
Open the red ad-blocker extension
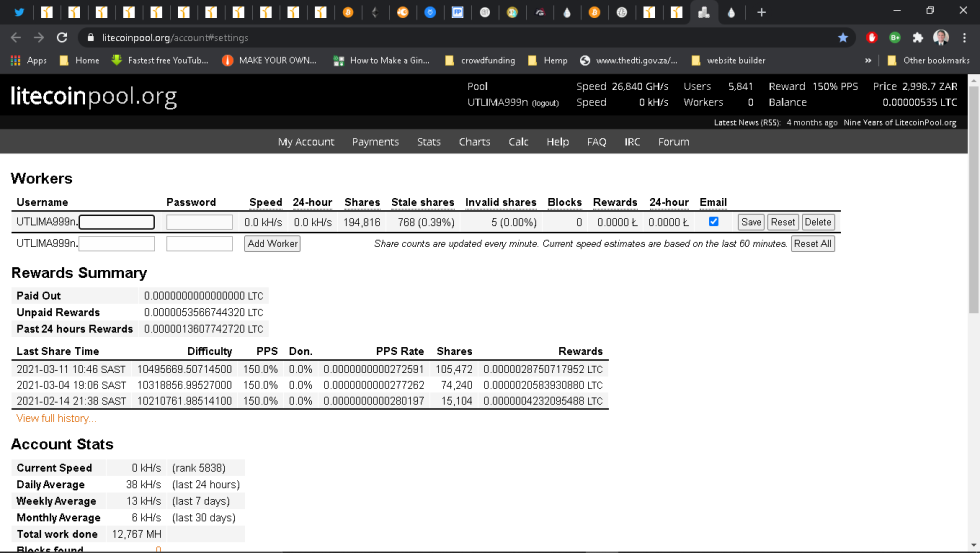coord(872,37)
